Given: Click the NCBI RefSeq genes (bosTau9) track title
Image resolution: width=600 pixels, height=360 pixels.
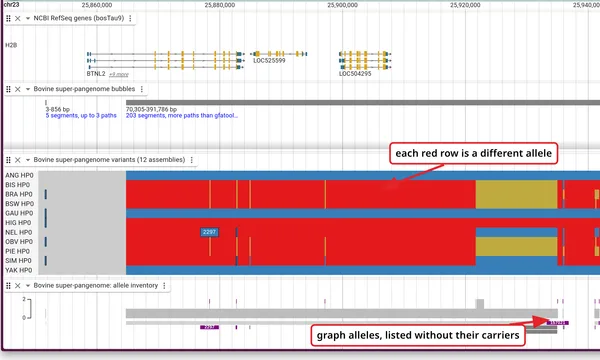Looking at the screenshot, I should point(79,18).
